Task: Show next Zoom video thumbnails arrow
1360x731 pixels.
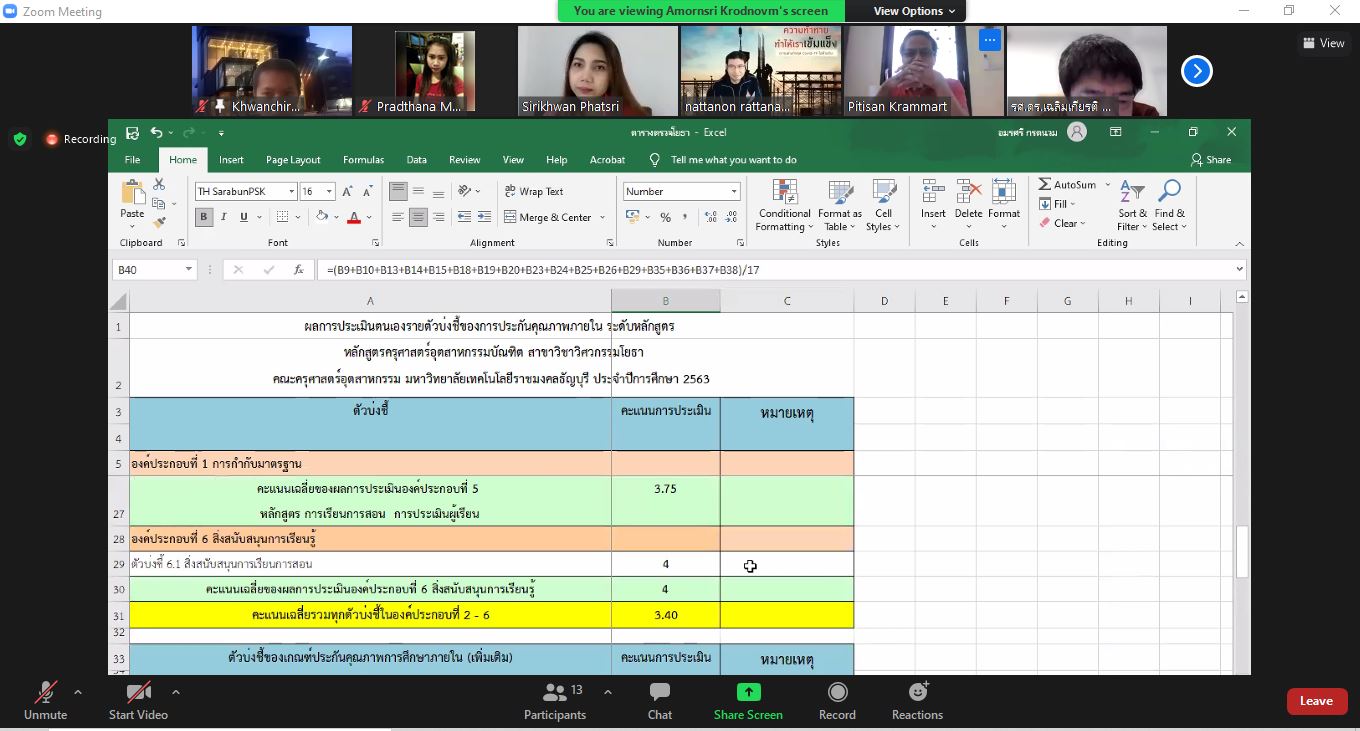Action: coord(1197,71)
